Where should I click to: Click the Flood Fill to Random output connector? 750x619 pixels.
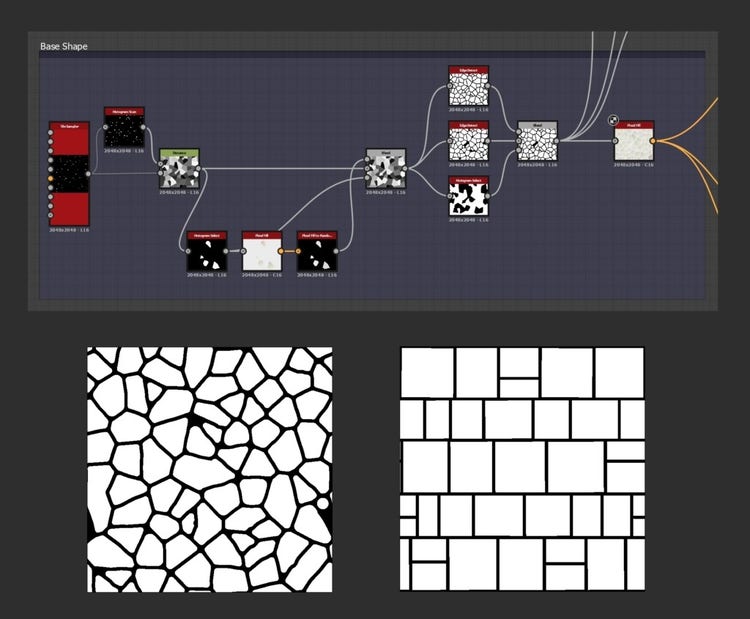(x=336, y=251)
